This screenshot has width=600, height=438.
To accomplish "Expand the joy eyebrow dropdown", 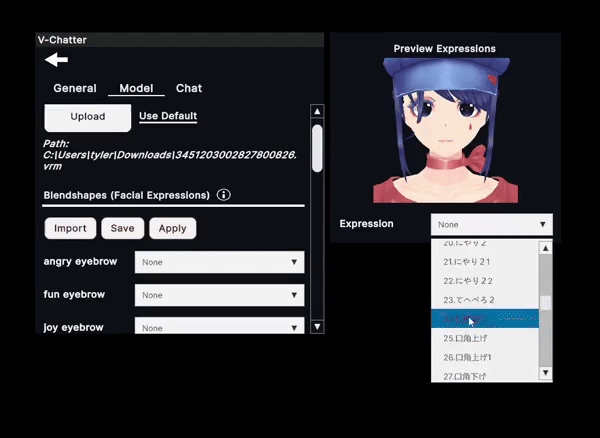I will (219, 326).
